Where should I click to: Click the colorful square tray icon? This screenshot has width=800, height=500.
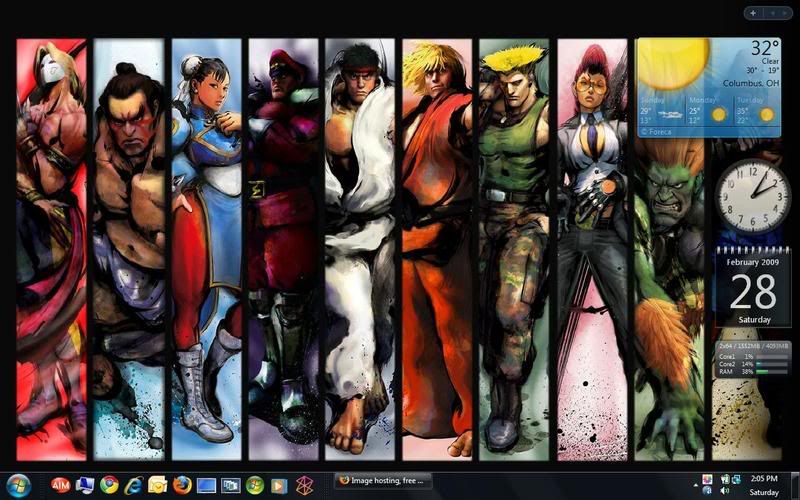[x=707, y=479]
